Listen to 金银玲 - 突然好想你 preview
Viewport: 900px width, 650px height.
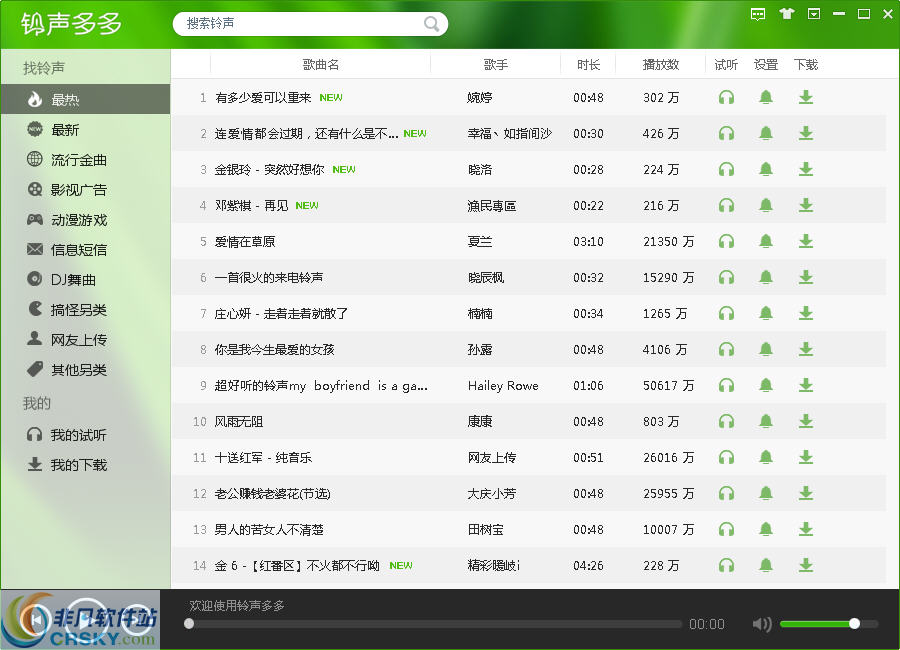click(726, 169)
